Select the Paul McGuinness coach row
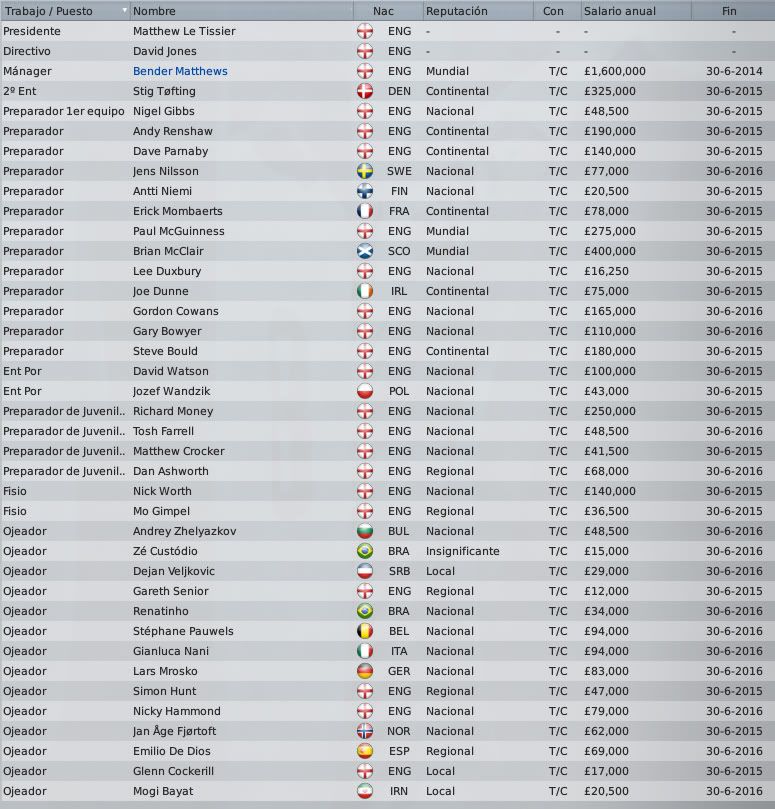775x809 pixels. (x=388, y=231)
